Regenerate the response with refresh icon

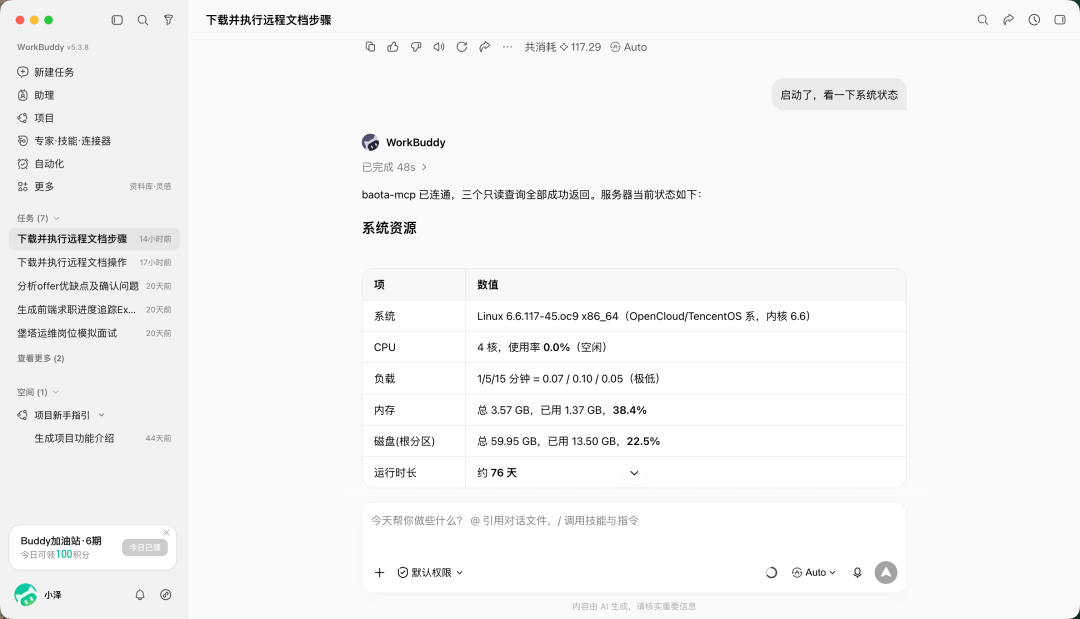pyautogui.click(x=461, y=47)
